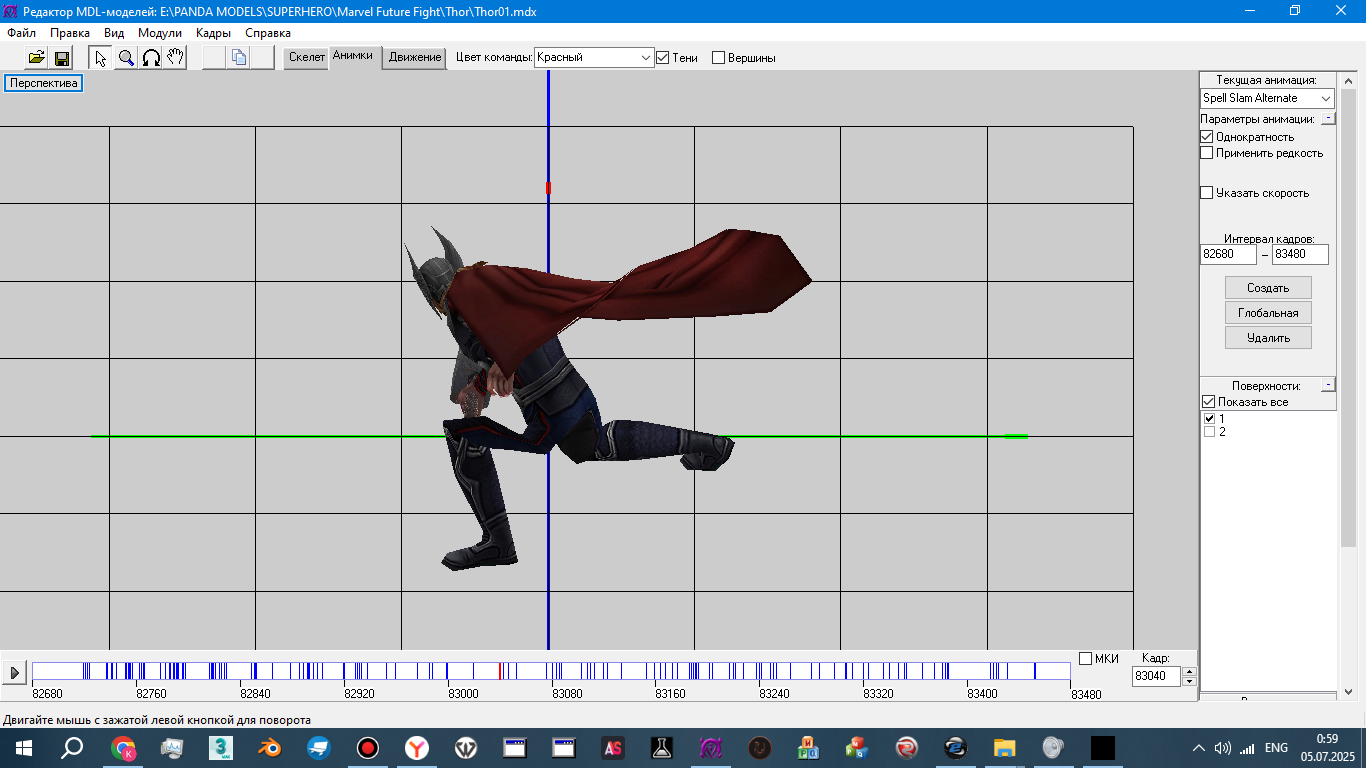Collapse the Поверхности panel section
The image size is (1366, 768).
[x=1327, y=385]
